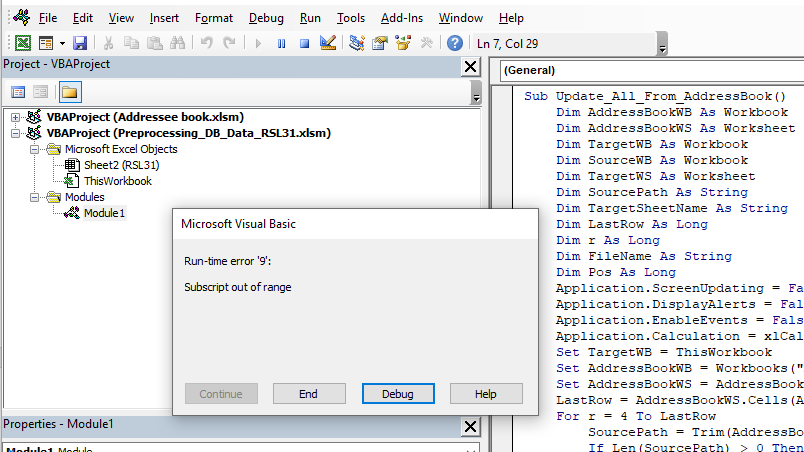Open Properties Window toolbar icon
The image size is (804, 452).
(380, 43)
